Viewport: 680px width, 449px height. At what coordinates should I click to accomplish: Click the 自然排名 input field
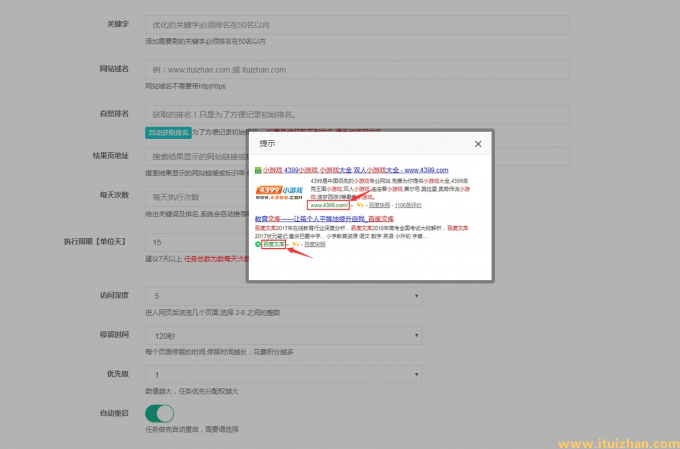[357, 115]
